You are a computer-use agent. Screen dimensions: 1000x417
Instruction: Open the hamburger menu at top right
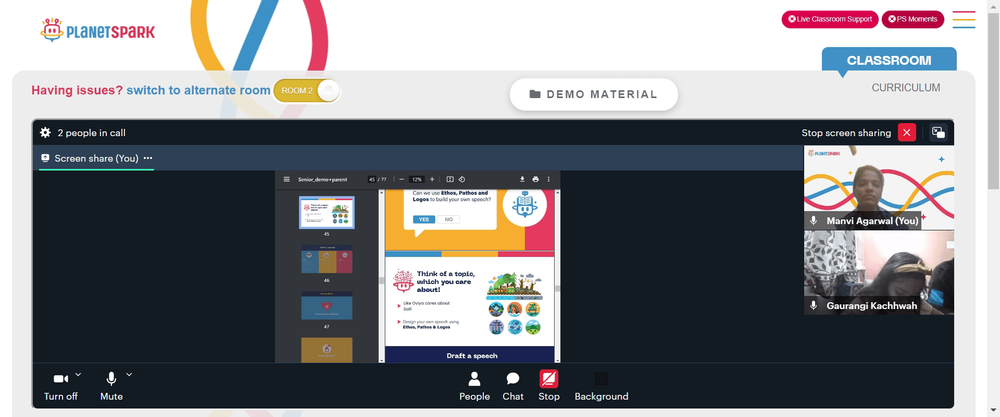point(964,19)
